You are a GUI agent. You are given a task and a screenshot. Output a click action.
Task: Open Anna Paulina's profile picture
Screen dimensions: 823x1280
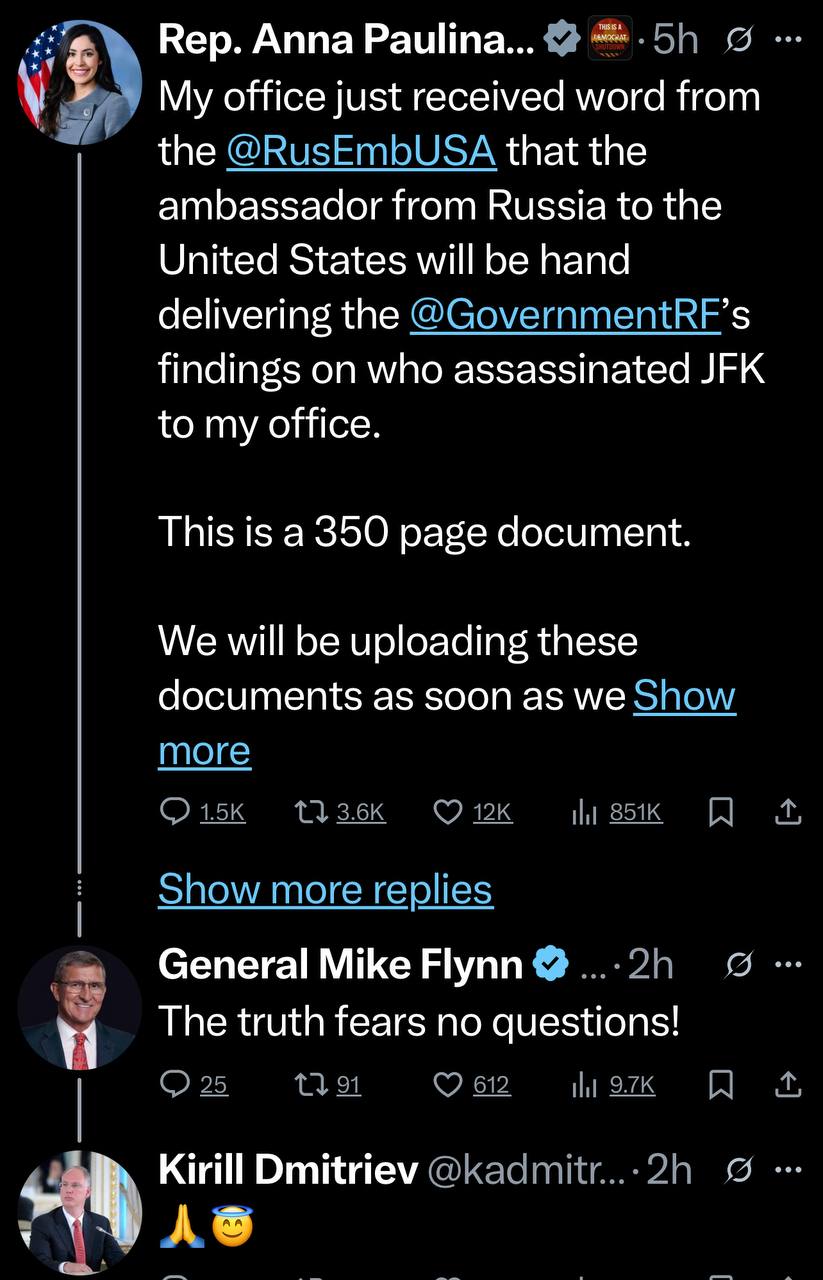point(80,82)
